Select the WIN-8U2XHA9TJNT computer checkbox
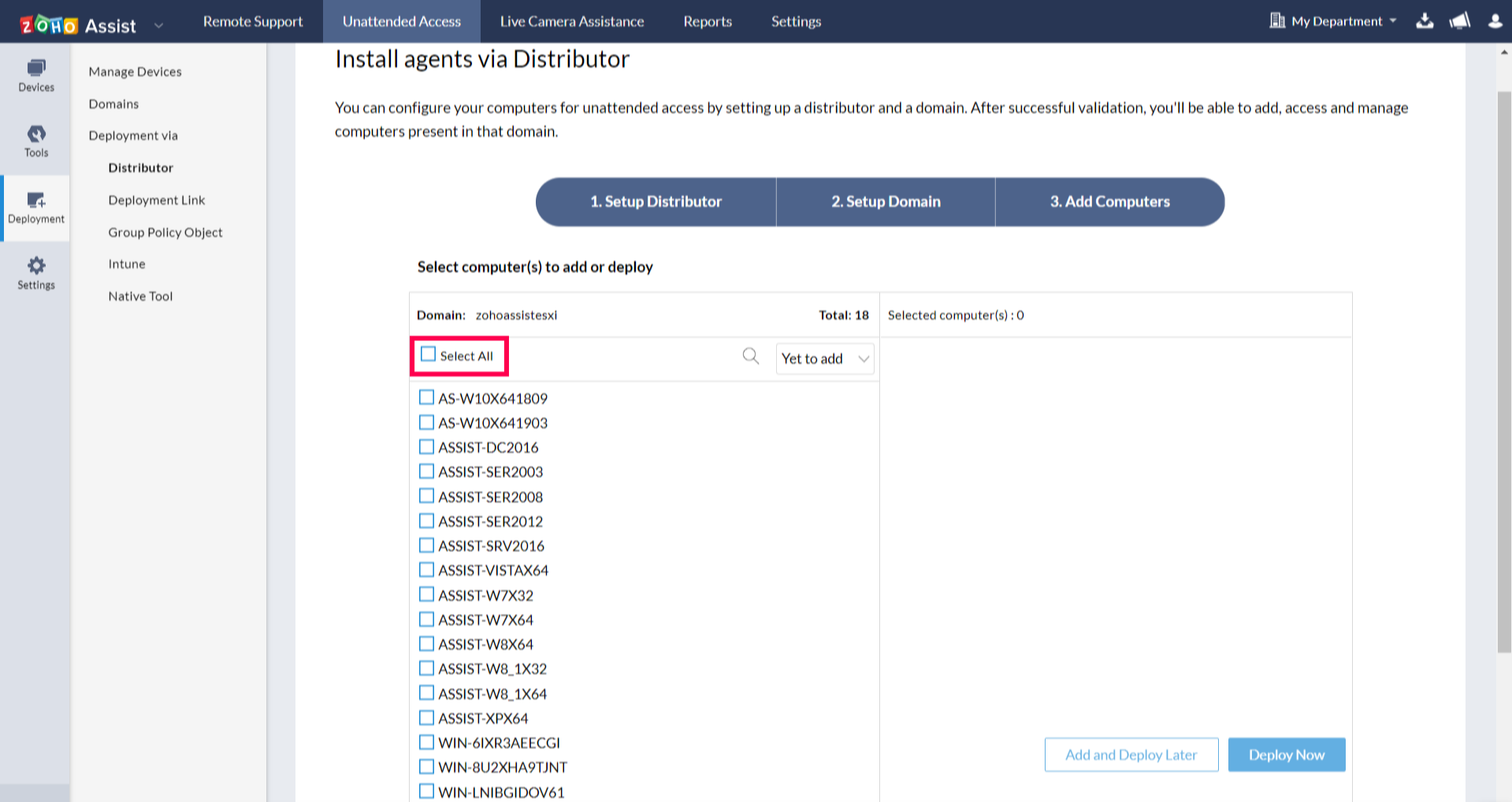The height and width of the screenshot is (802, 1512). (426, 767)
